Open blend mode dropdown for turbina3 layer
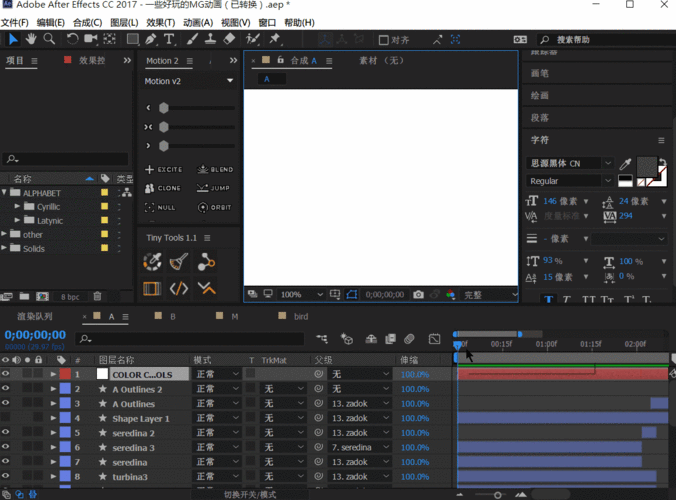 click(217, 477)
